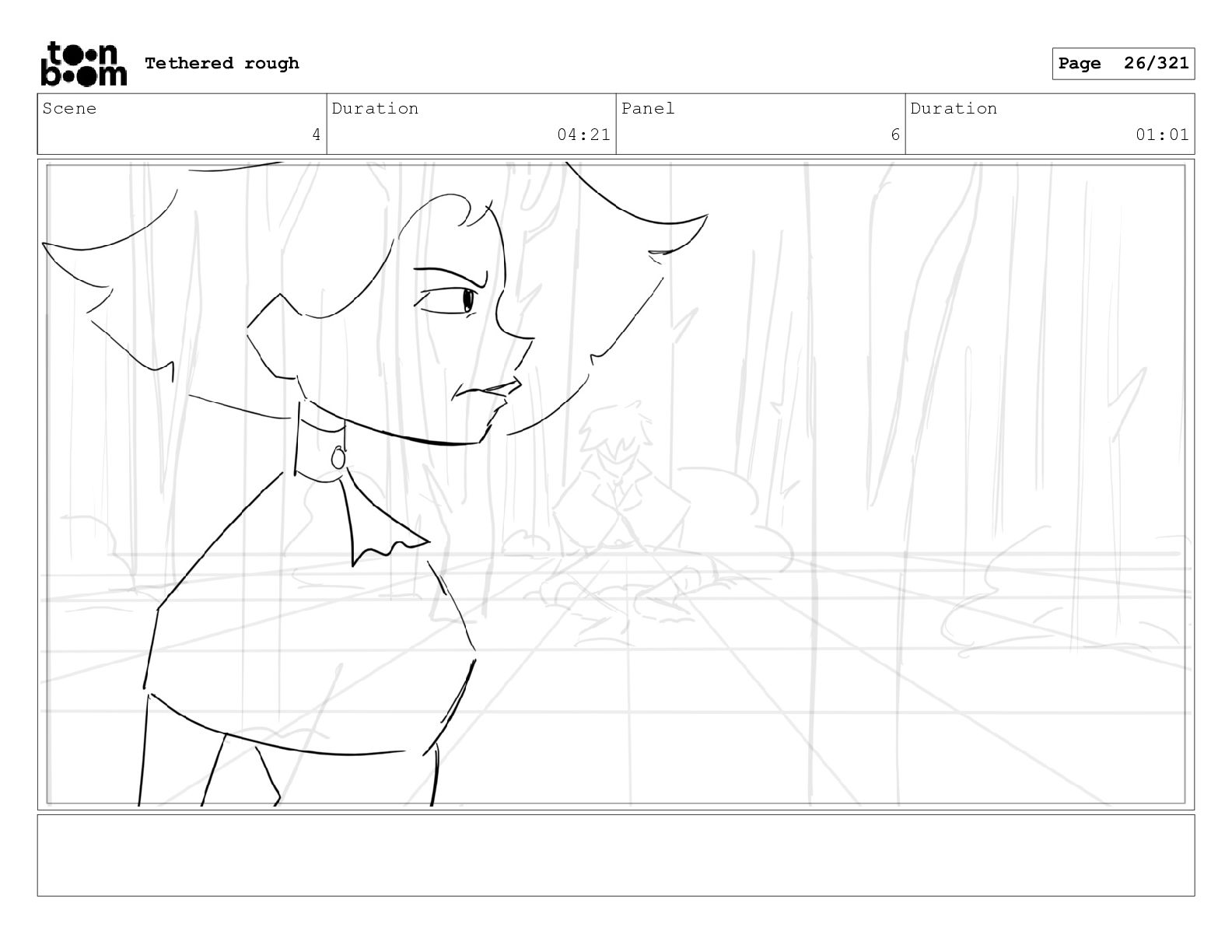Select the scene number '4'
Viewport: 1232px width, 952px height.
[x=316, y=135]
